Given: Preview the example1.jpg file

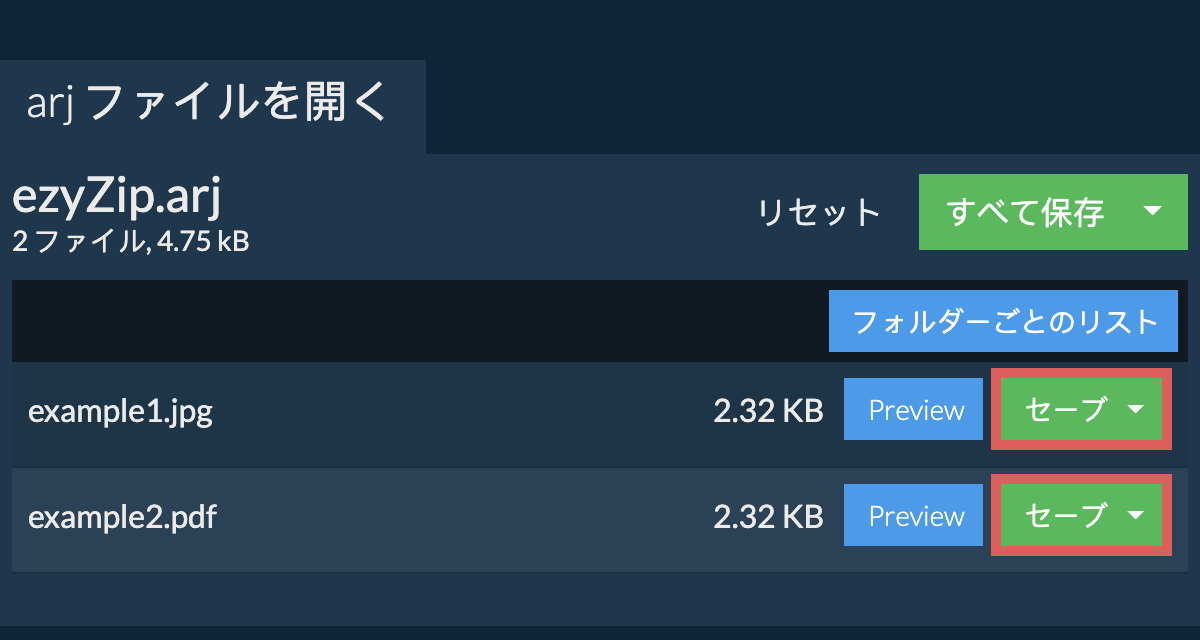Looking at the screenshot, I should point(914,410).
